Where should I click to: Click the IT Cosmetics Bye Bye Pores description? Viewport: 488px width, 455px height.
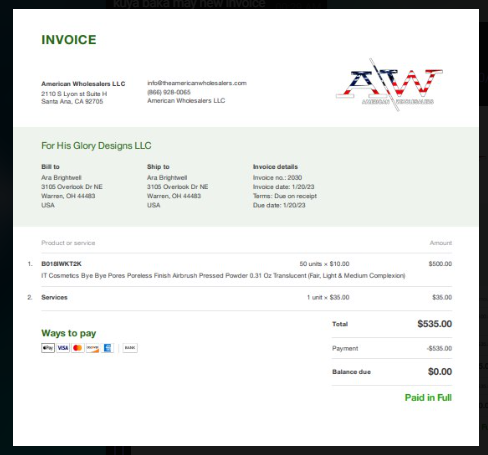(223, 276)
